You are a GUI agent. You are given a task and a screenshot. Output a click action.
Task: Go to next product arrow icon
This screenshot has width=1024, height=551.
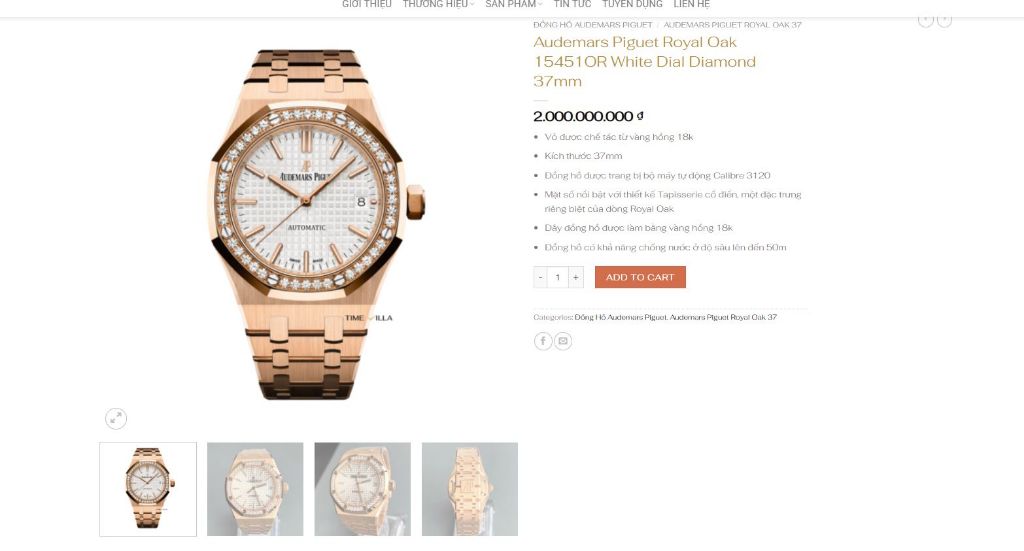[x=944, y=20]
